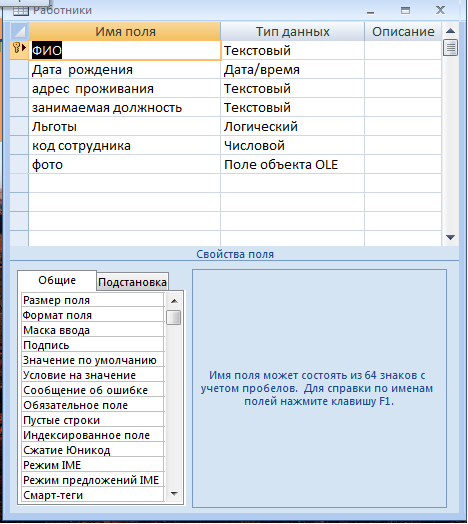
Task: Click the Тип данных column header
Action: (292, 32)
